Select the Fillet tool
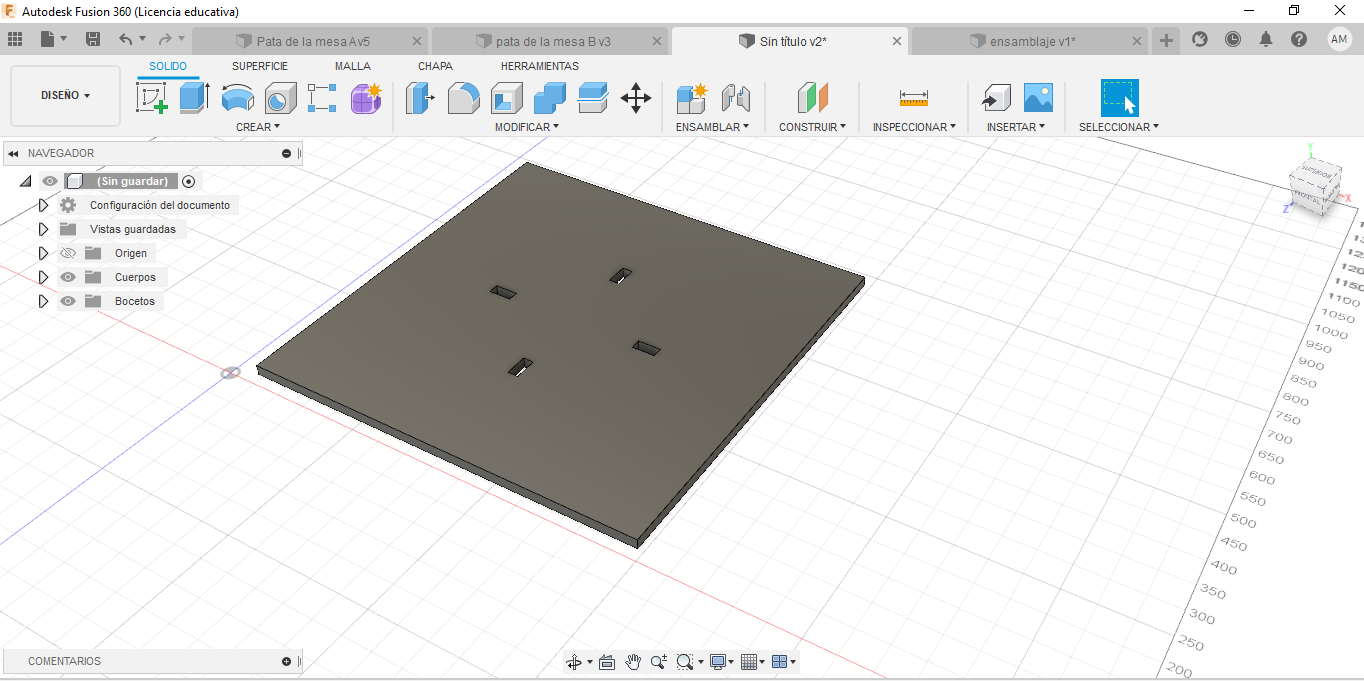Screen dimensions: 1364x681 coord(463,98)
